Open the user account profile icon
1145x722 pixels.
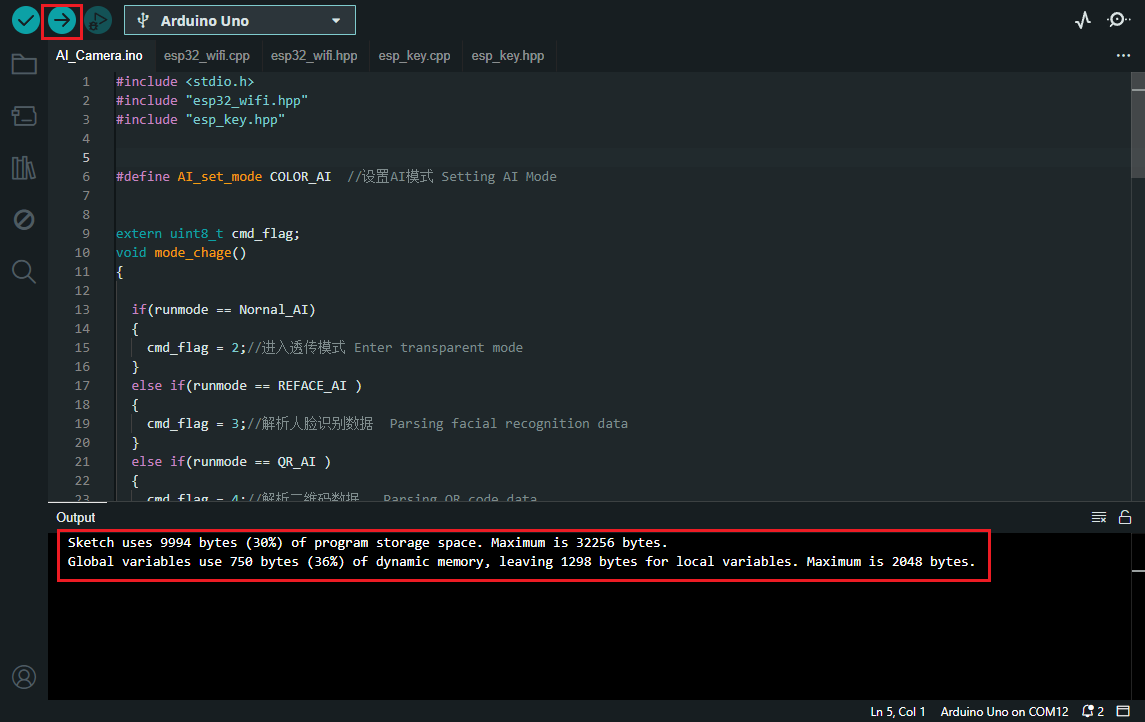coord(24,677)
